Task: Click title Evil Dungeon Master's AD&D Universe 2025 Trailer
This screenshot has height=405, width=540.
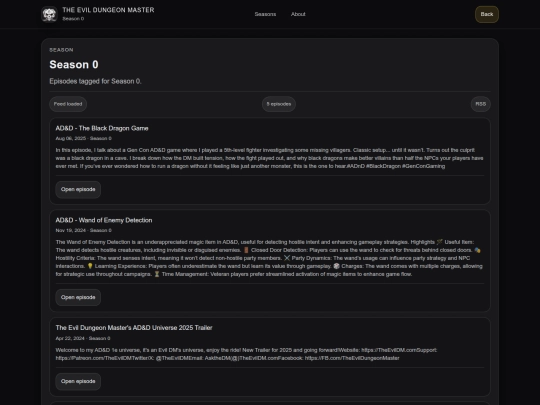Action: pyautogui.click(x=134, y=328)
